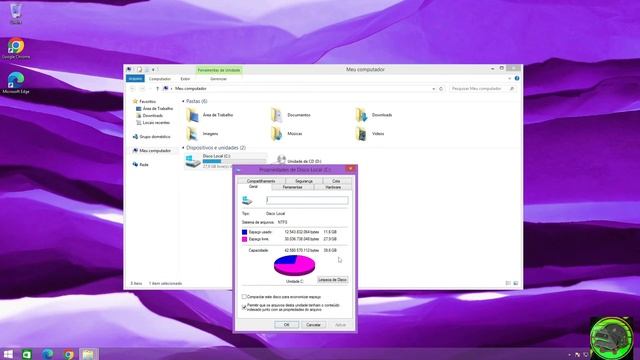Click the Explorer help question-mark icon

click(x=517, y=78)
